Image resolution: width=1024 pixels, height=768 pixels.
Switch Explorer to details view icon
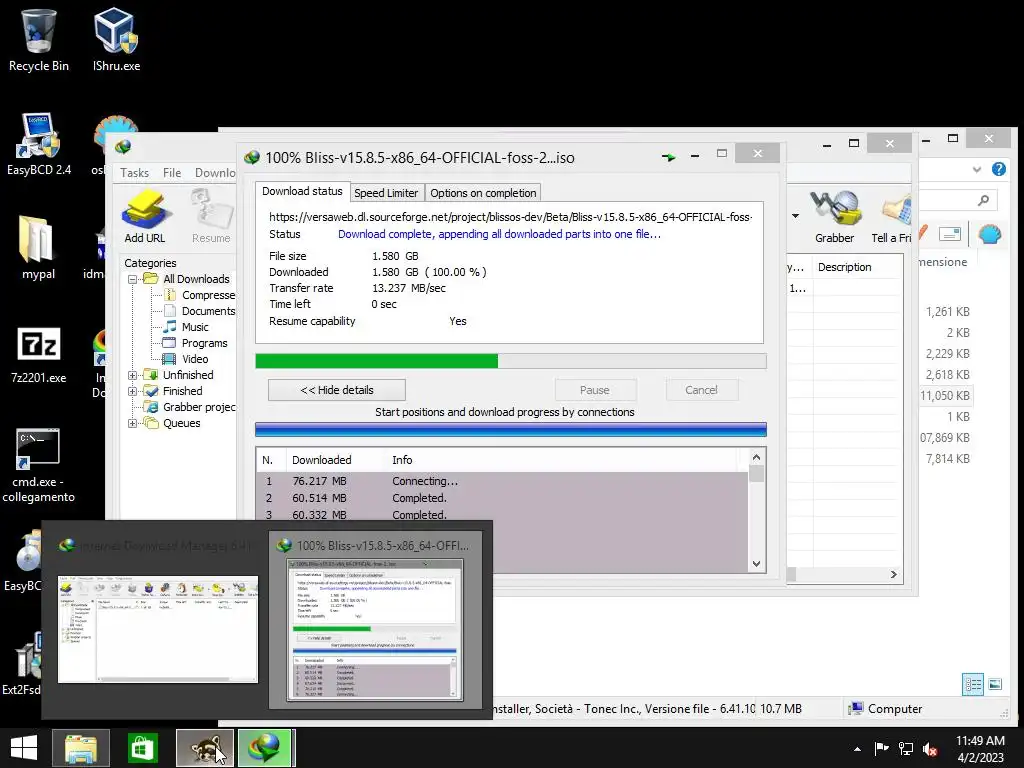(x=972, y=684)
